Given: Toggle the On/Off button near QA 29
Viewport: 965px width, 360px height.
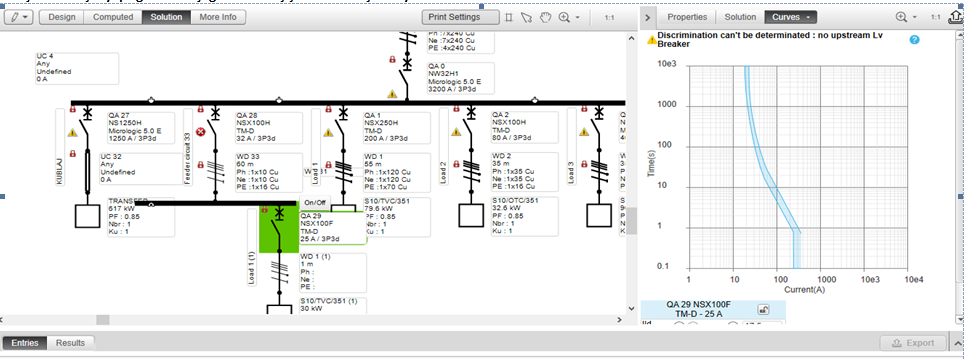Looking at the screenshot, I should (315, 202).
